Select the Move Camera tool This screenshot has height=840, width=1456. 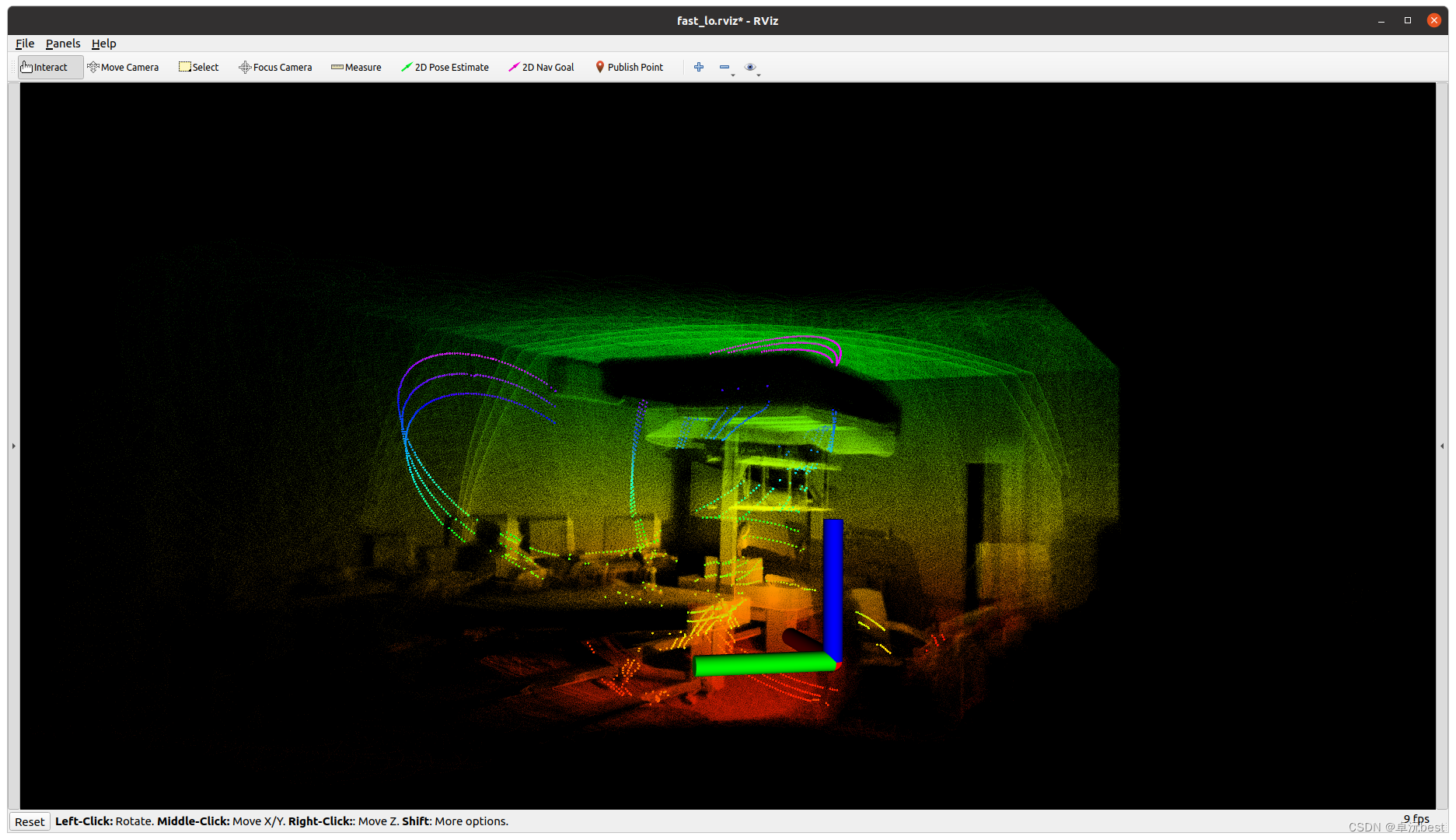123,67
